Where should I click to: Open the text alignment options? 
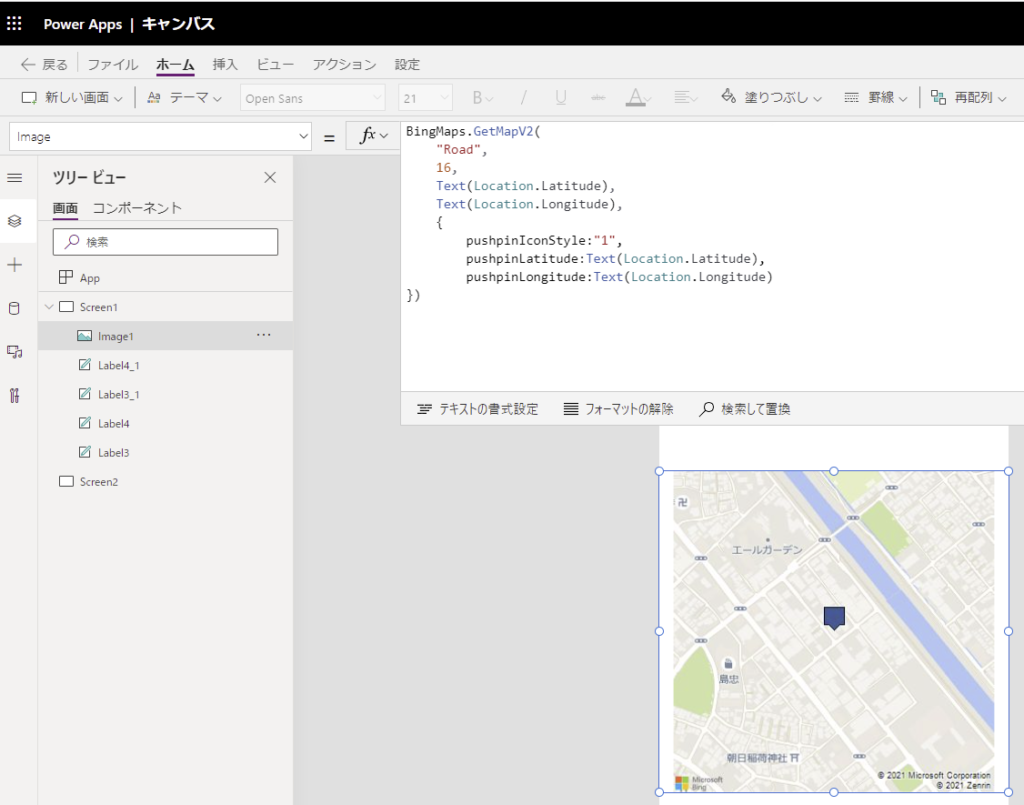[x=686, y=98]
